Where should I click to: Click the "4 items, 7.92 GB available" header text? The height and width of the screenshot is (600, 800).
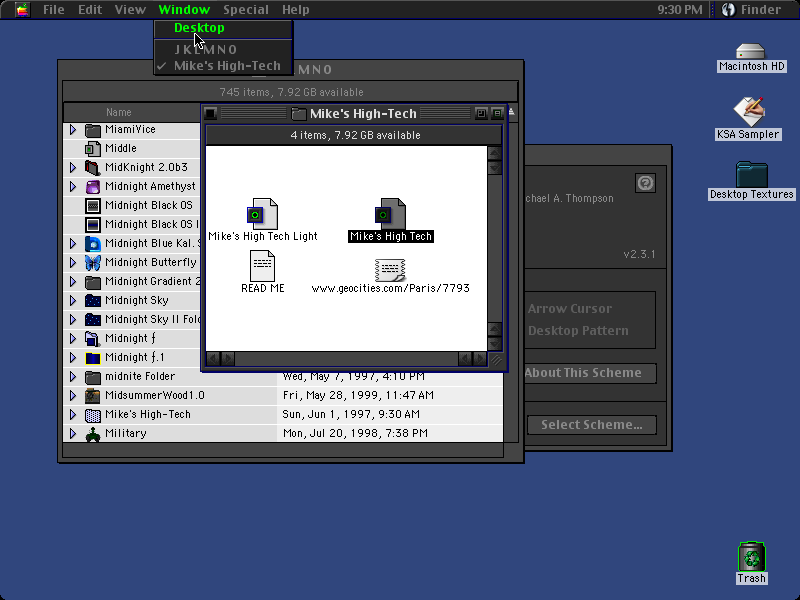pos(356,135)
